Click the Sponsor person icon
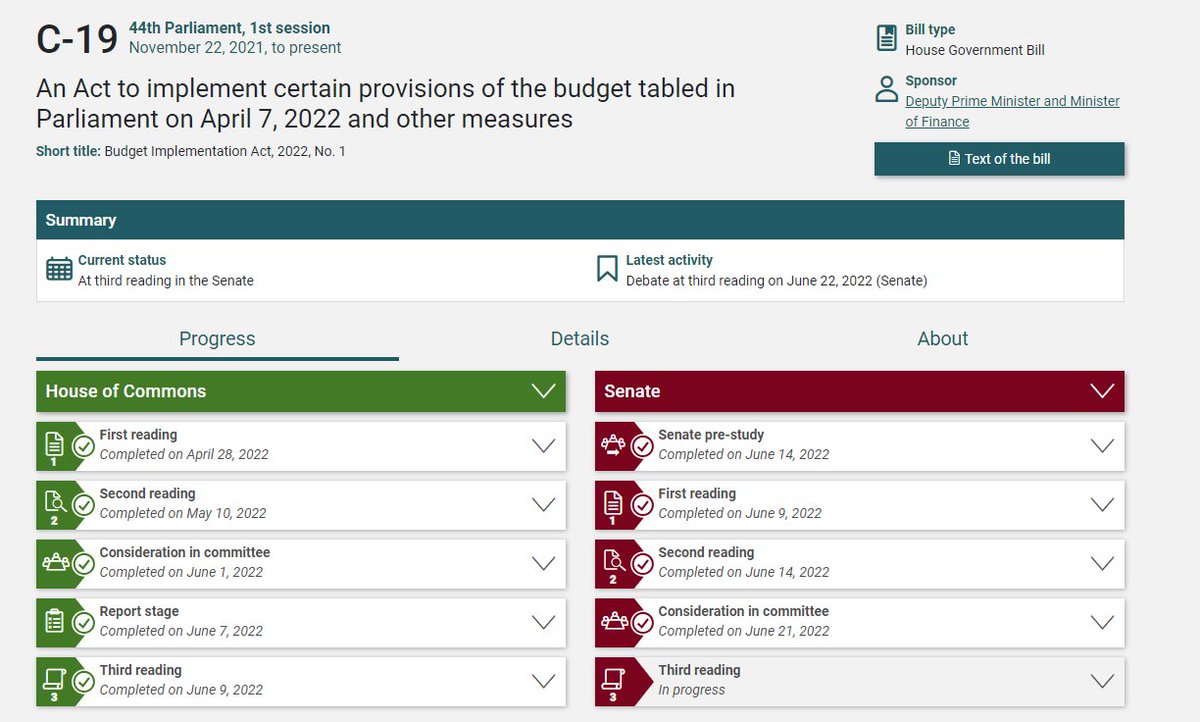The height and width of the screenshot is (722, 1200). [x=886, y=89]
